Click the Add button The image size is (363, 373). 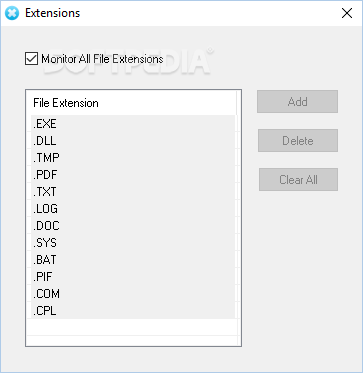pyautogui.click(x=297, y=102)
